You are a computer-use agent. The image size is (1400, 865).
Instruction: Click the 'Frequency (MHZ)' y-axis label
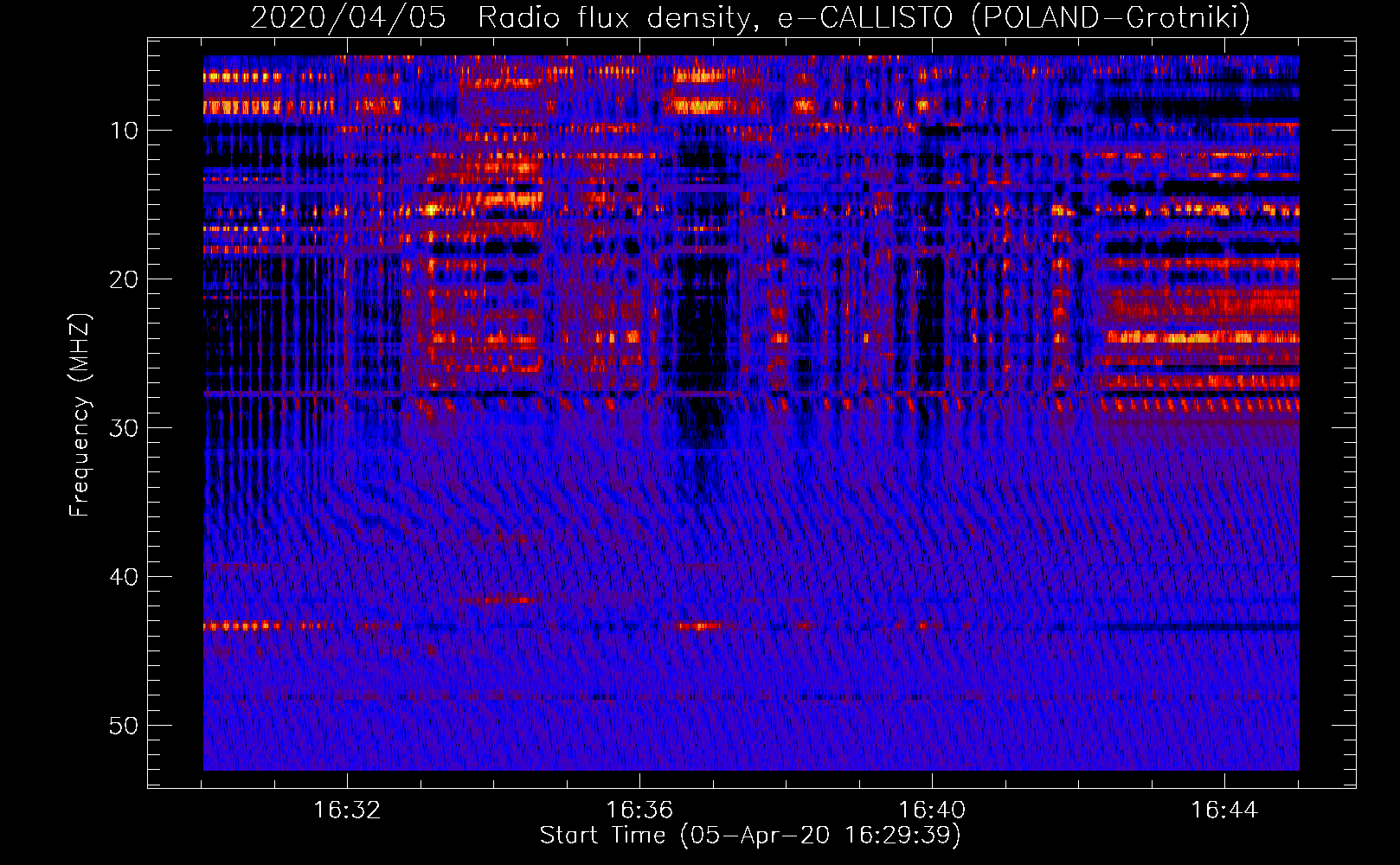click(x=80, y=415)
